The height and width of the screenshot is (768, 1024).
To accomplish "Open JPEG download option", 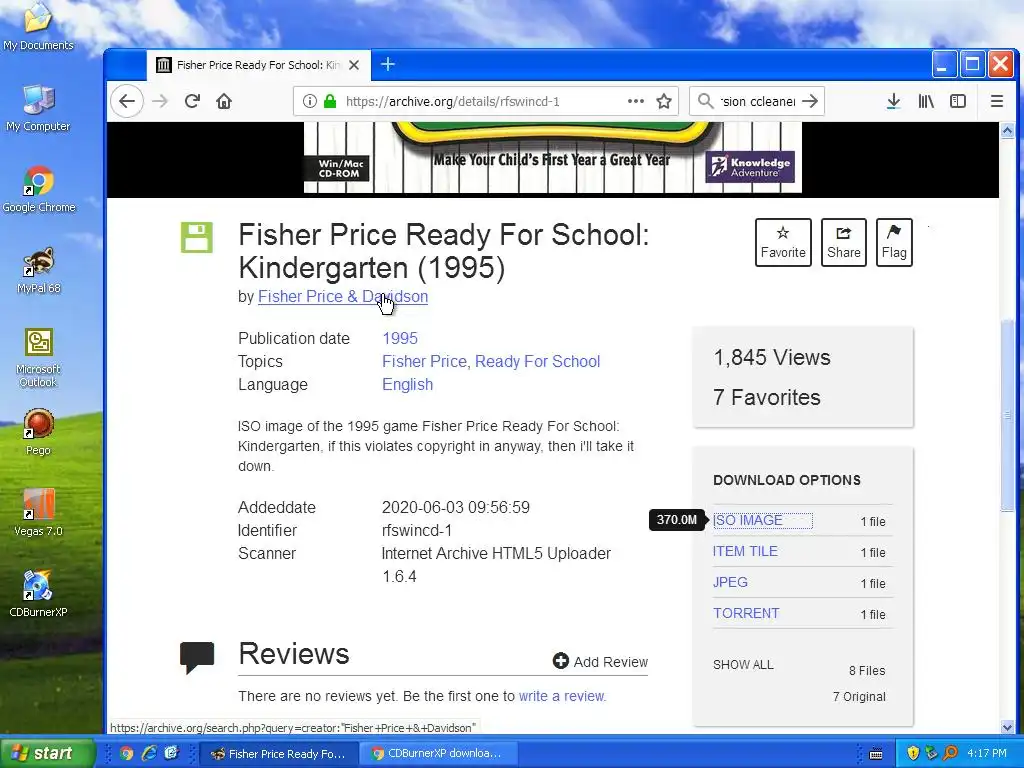I will pyautogui.click(x=730, y=582).
